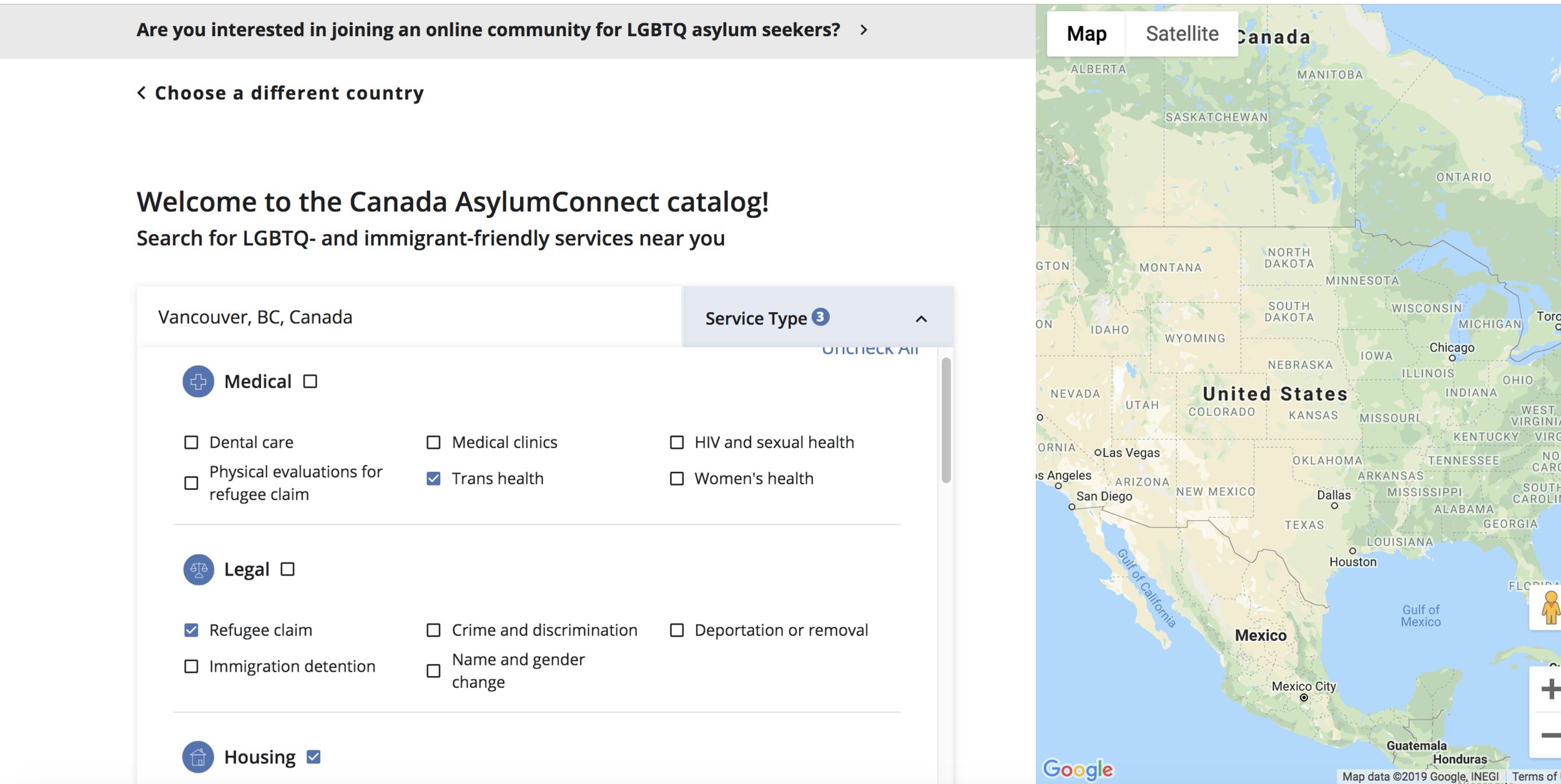Click the United States label on map

(x=1275, y=394)
